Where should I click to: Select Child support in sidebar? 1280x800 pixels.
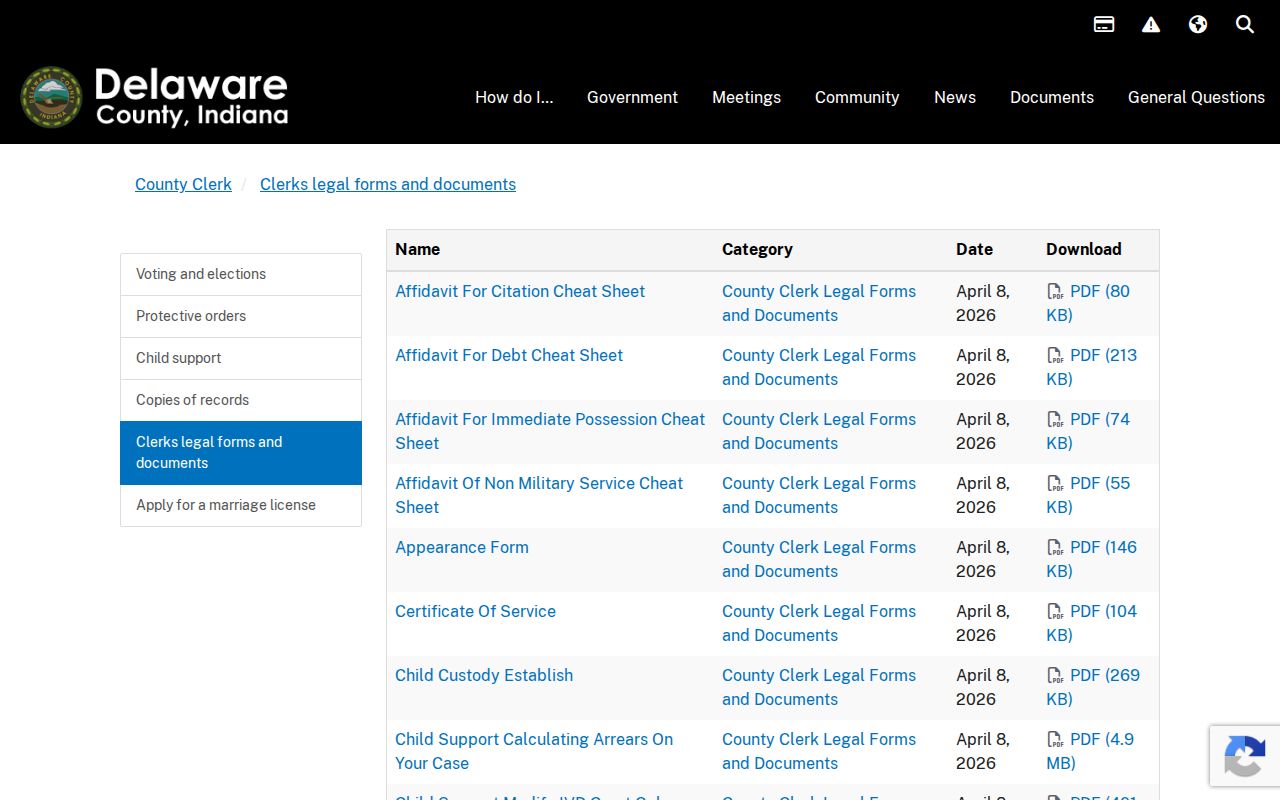coord(241,358)
